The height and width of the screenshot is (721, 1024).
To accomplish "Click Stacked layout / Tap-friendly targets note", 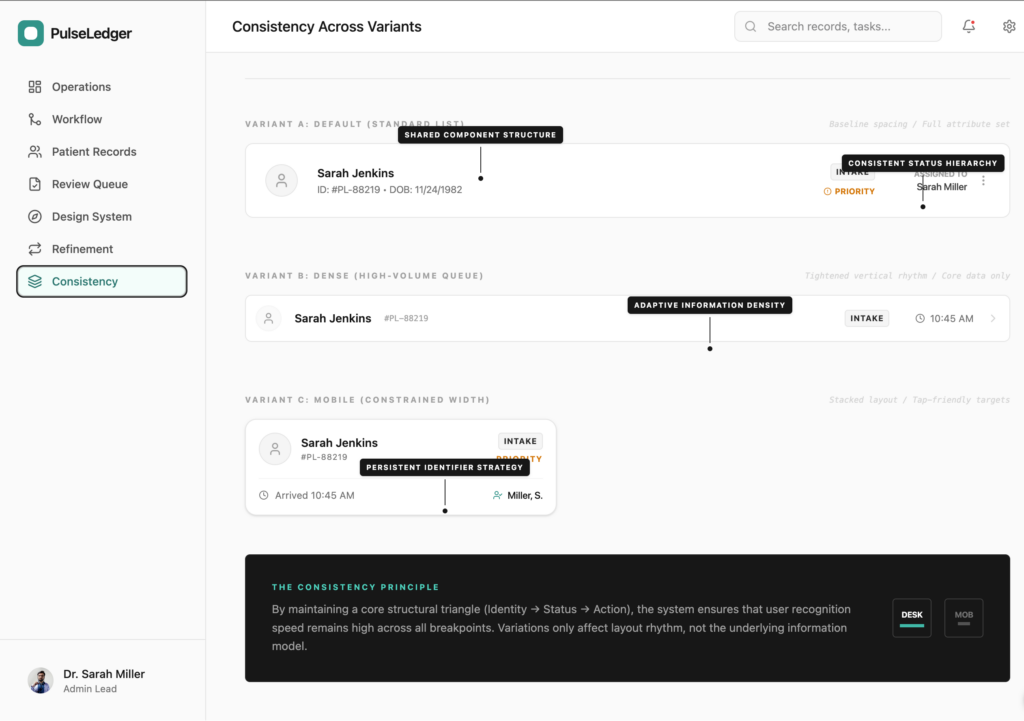I will (x=920, y=400).
